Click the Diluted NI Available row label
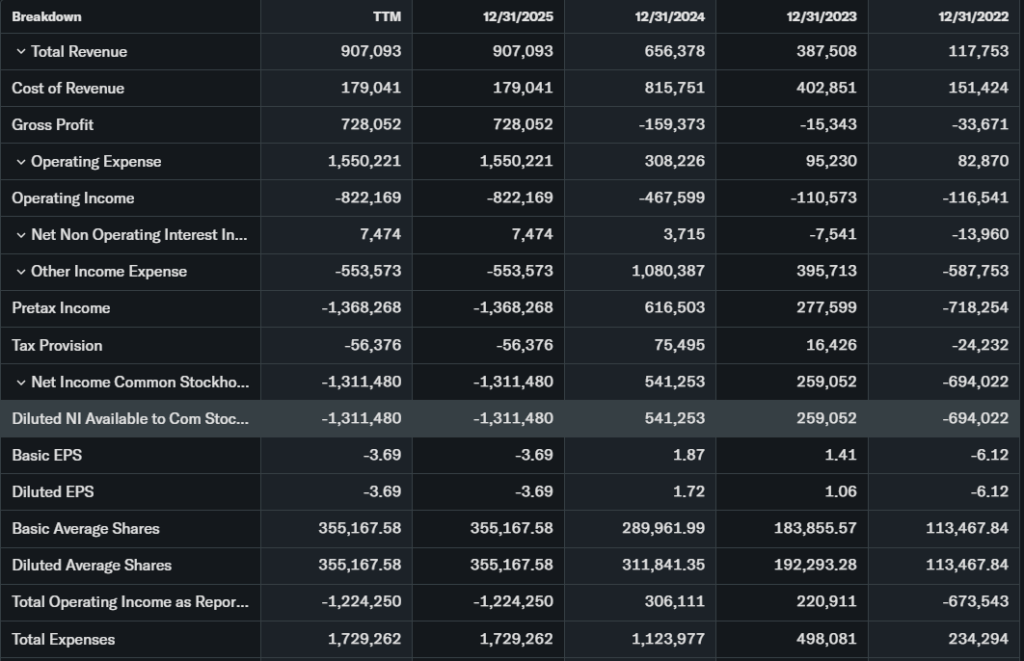 [x=130, y=419]
